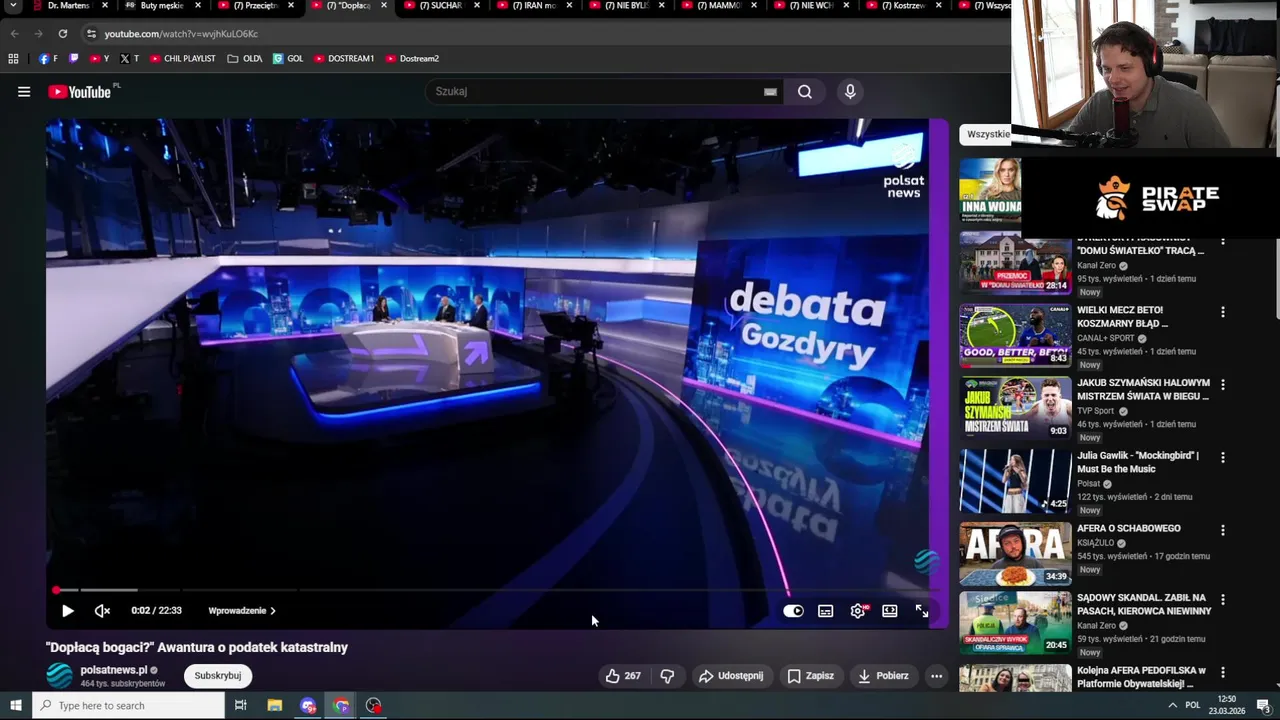This screenshot has height=720, width=1280.
Task: Switch to the SUCHAR tab
Action: pyautogui.click(x=440, y=6)
